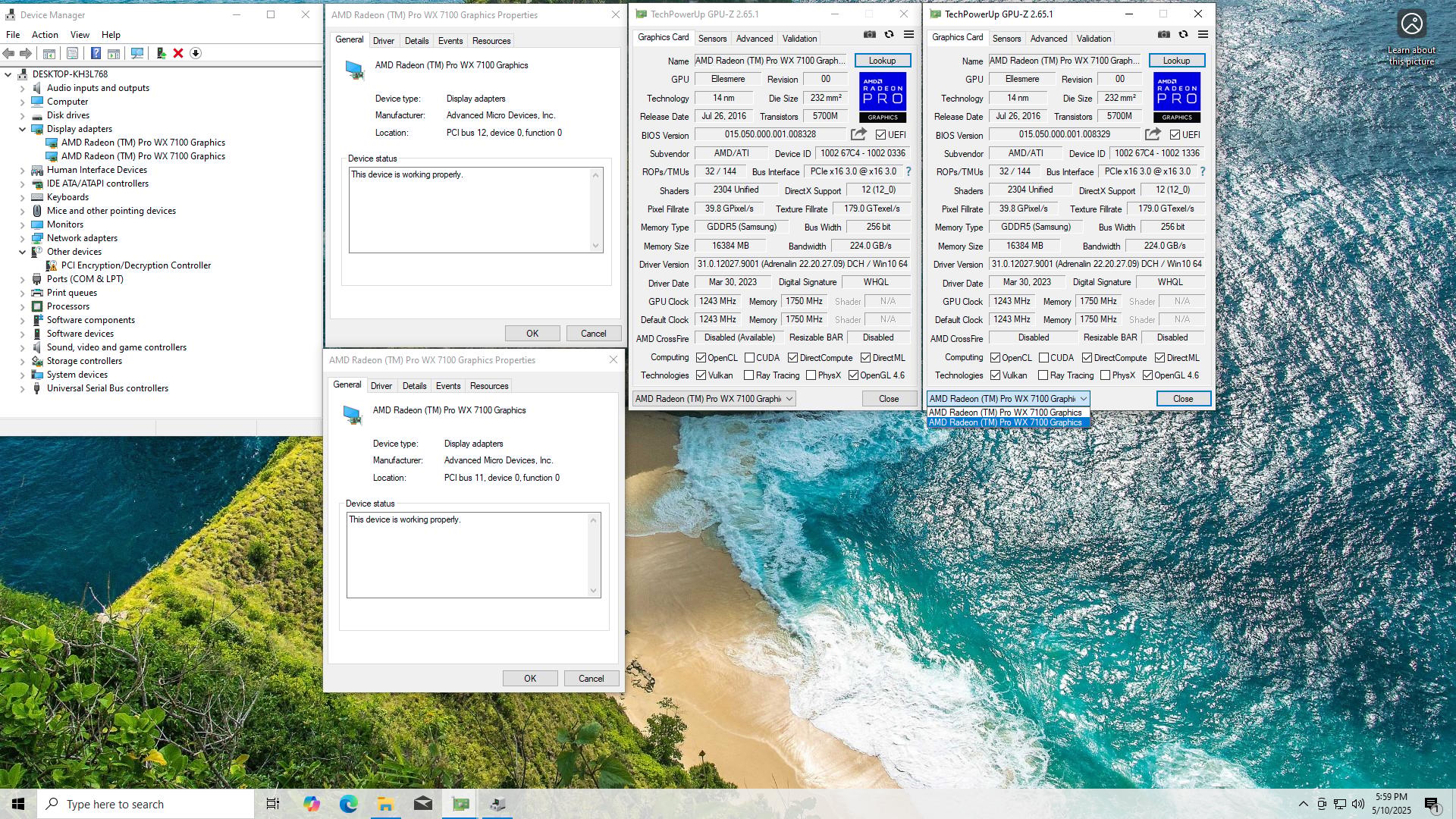Toggle the Ray Tracing checkbox in right GPU-Z
1456x819 pixels.
click(x=1043, y=375)
